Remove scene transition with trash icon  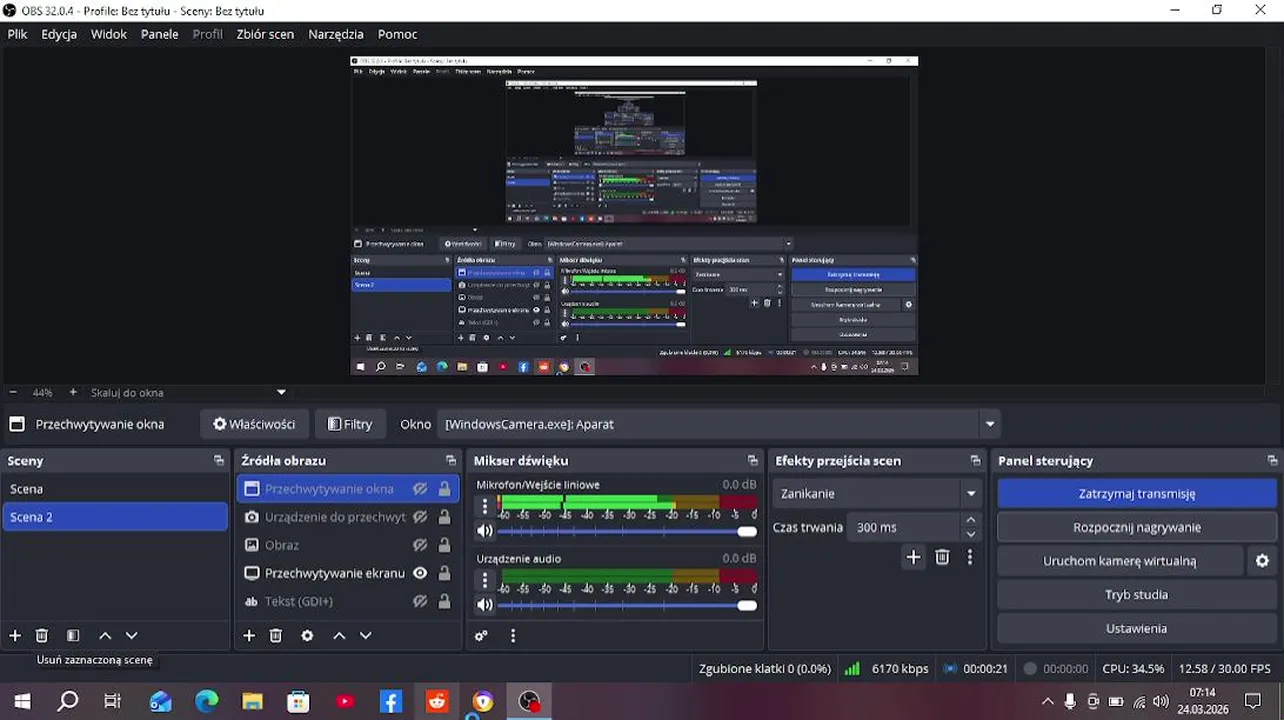(x=942, y=557)
